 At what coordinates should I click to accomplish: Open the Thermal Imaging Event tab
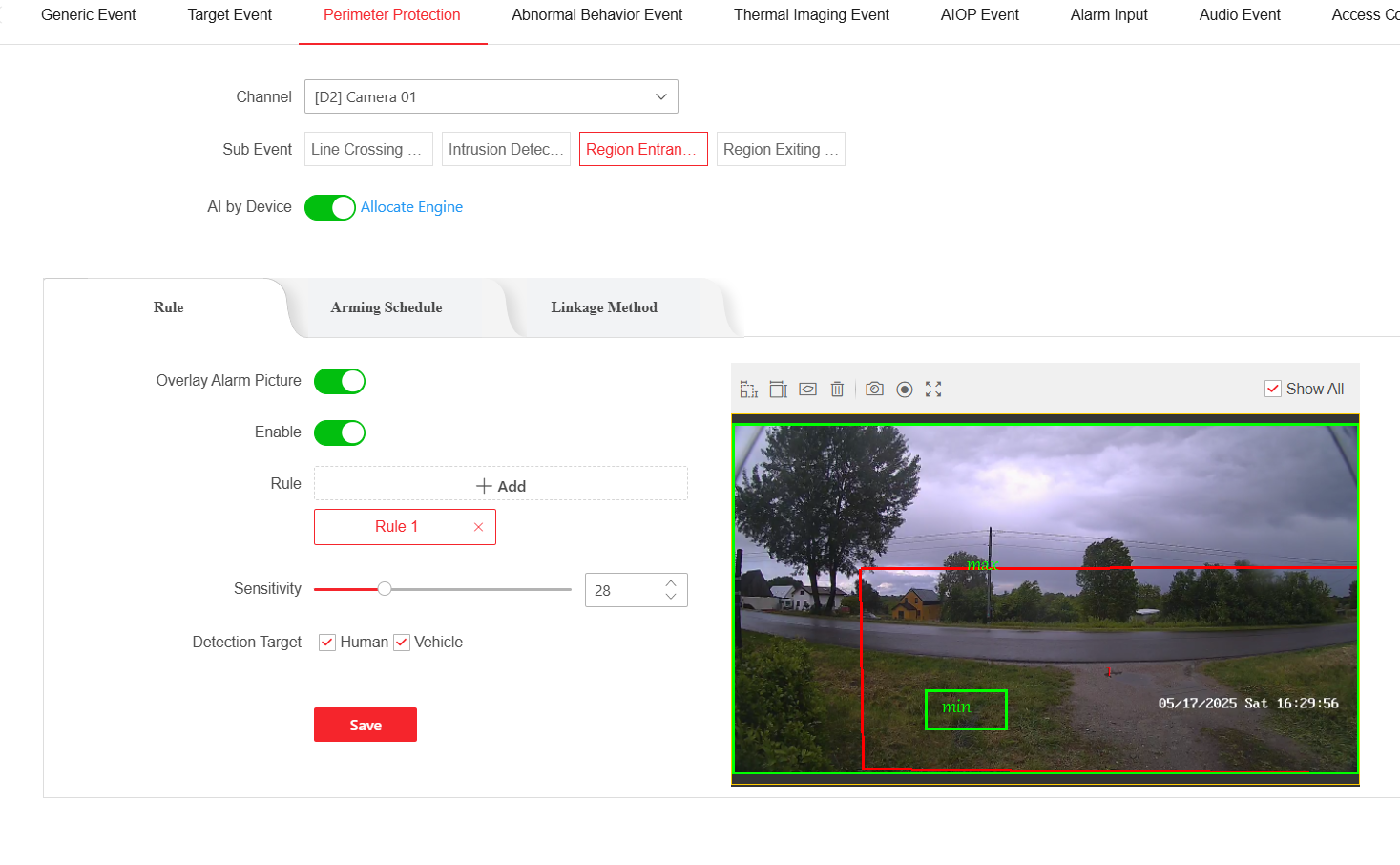pyautogui.click(x=811, y=15)
